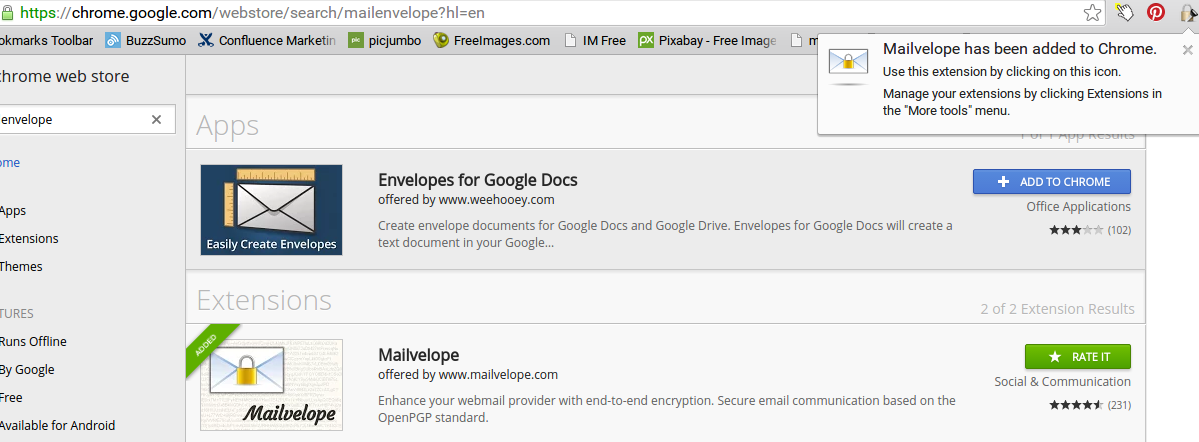The image size is (1199, 442).
Task: Filter results by Apps
Action: (13, 210)
